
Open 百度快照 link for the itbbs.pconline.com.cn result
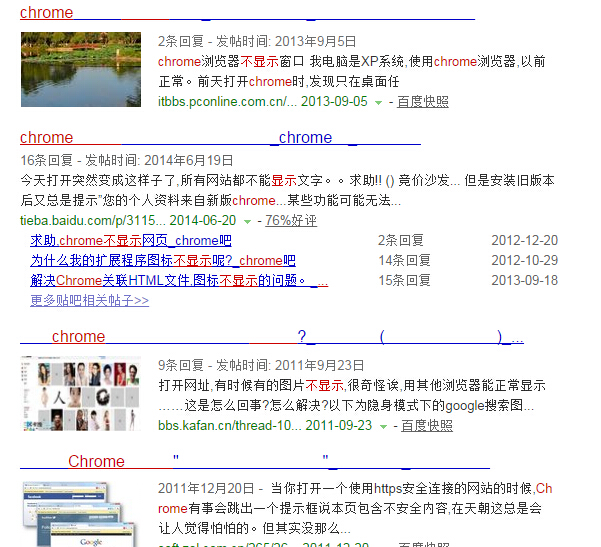tap(423, 102)
